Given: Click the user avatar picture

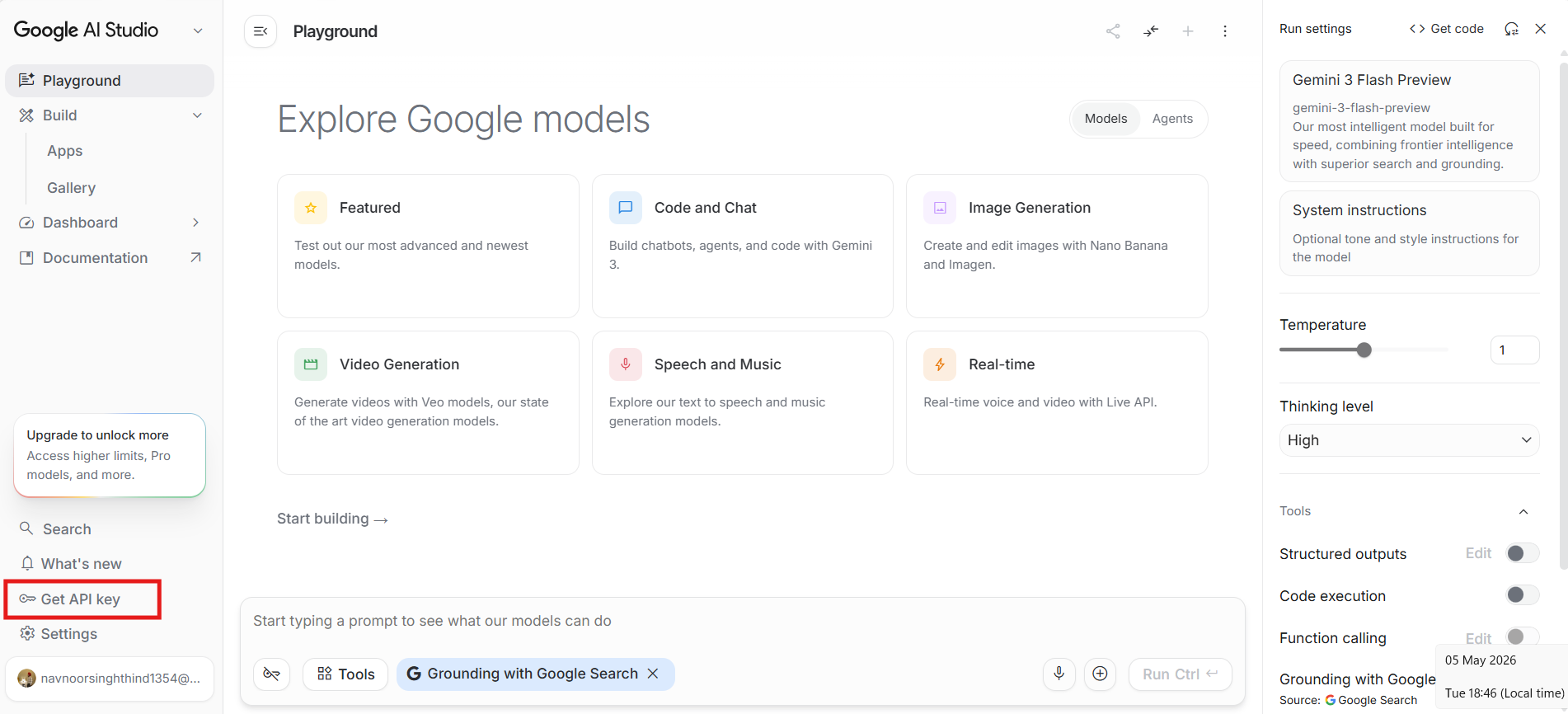Looking at the screenshot, I should (x=27, y=679).
